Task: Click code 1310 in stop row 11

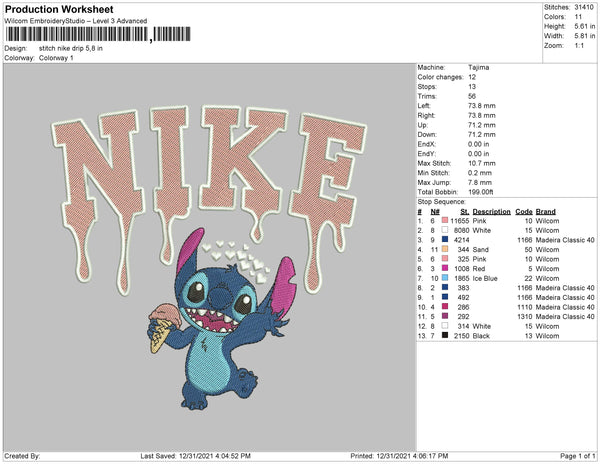Action: pyautogui.click(x=525, y=316)
